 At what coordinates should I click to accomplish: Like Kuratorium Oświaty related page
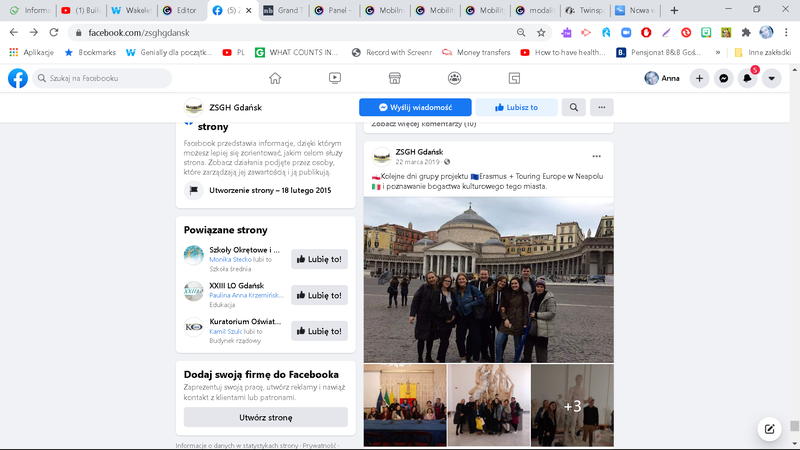[x=319, y=331]
